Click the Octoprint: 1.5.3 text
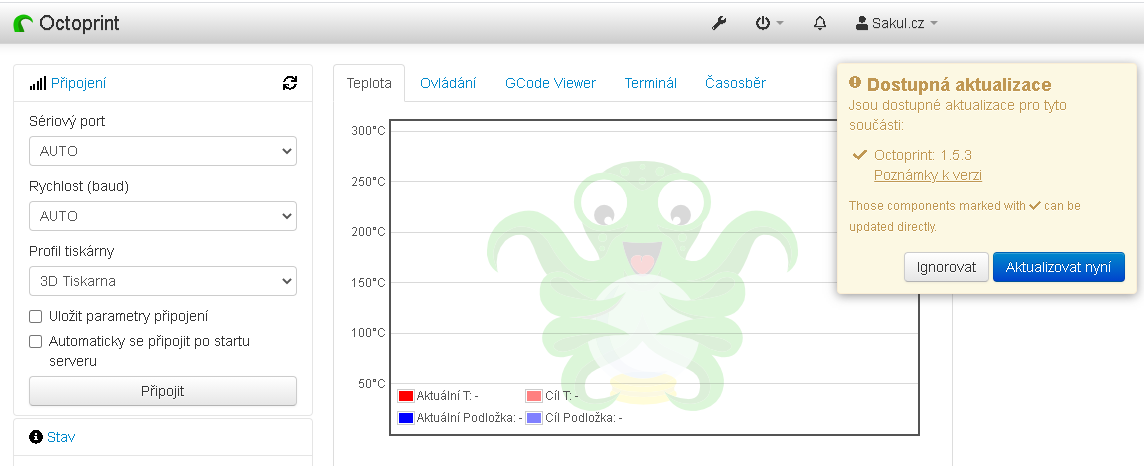This screenshot has width=1144, height=466. (x=923, y=155)
